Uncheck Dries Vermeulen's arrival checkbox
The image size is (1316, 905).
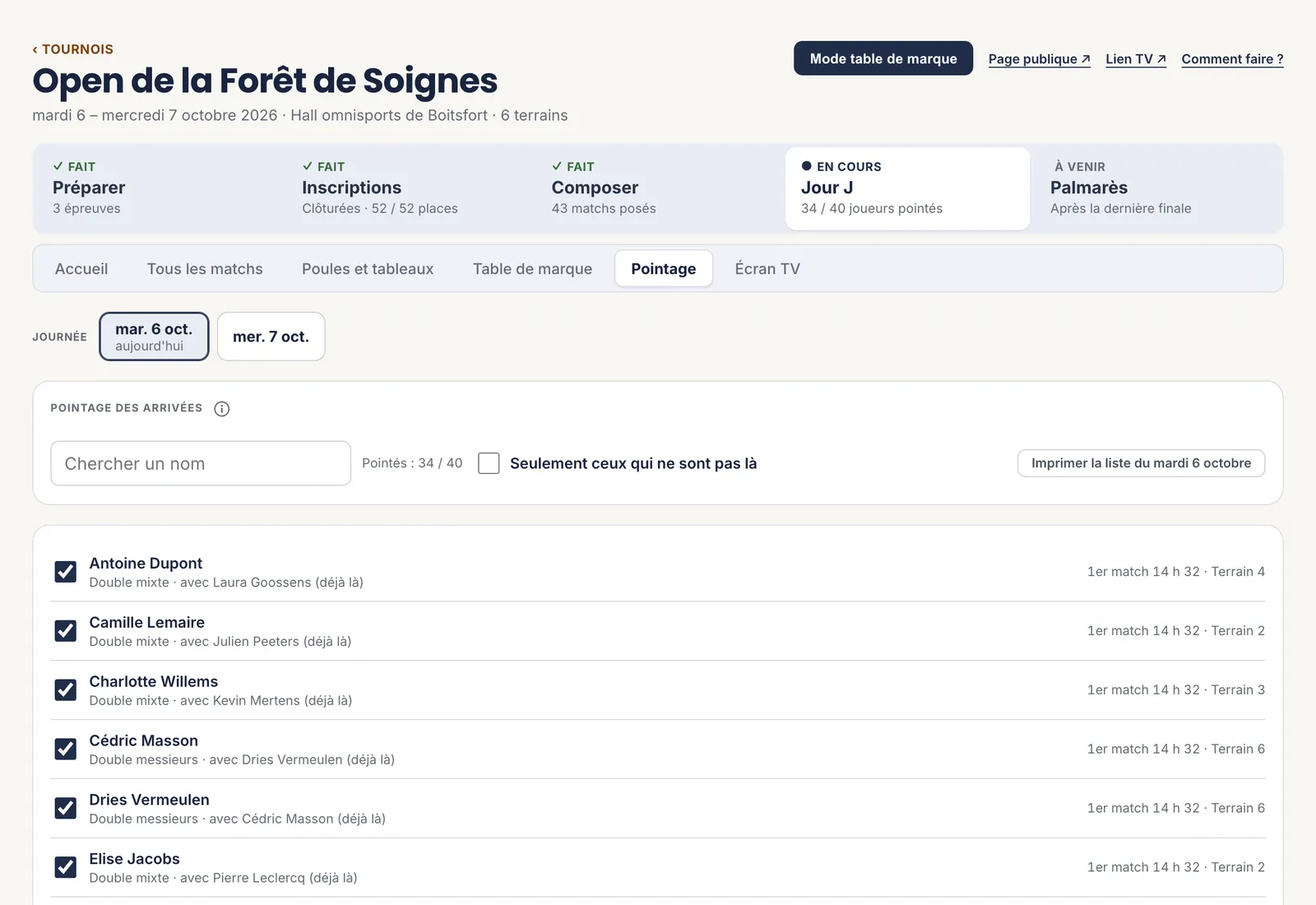66,809
